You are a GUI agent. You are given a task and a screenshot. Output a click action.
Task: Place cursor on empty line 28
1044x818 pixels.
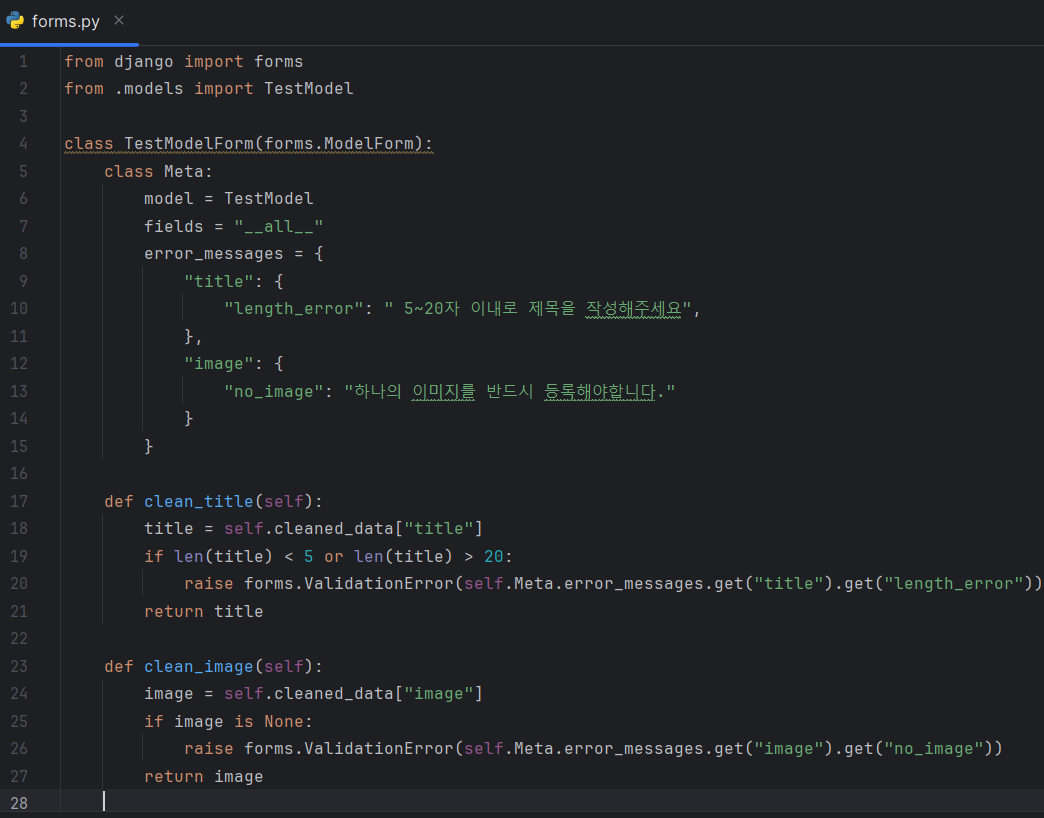coord(553,803)
